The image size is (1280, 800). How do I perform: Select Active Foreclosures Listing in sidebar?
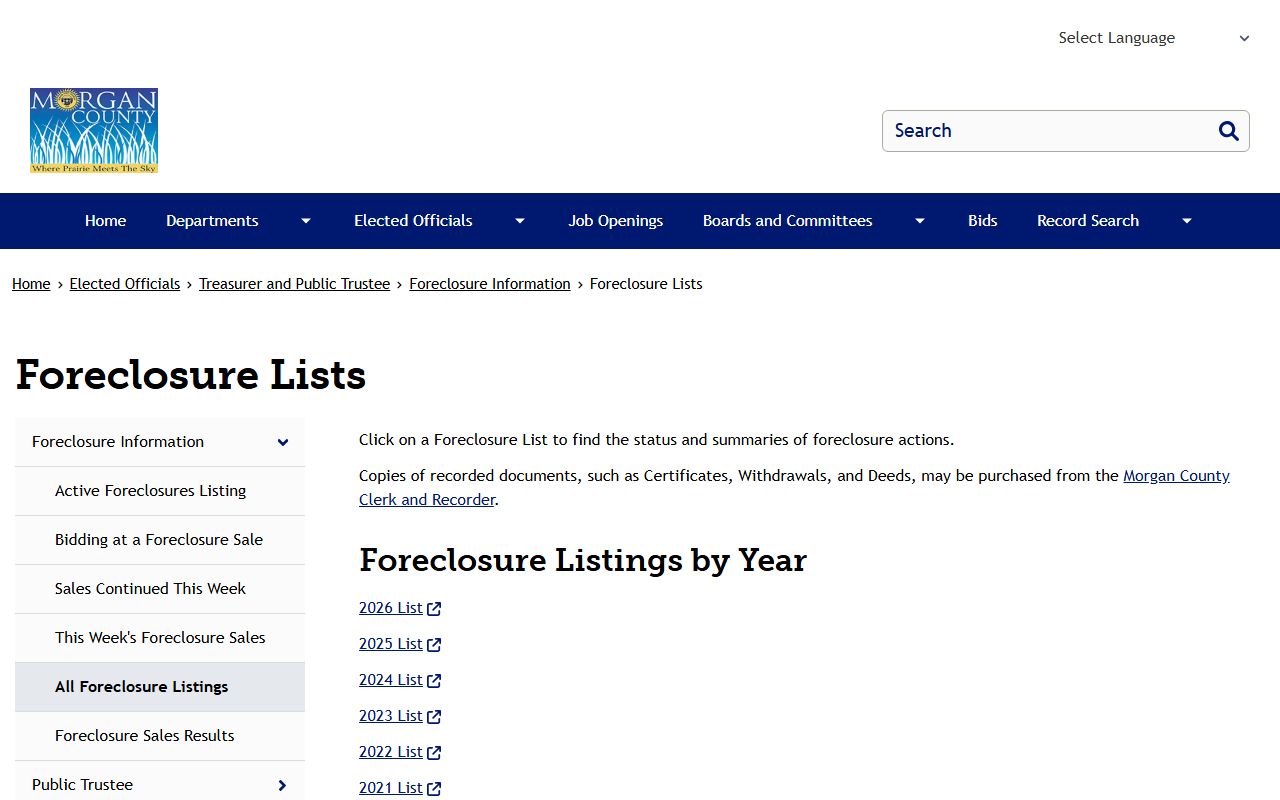click(x=160, y=491)
